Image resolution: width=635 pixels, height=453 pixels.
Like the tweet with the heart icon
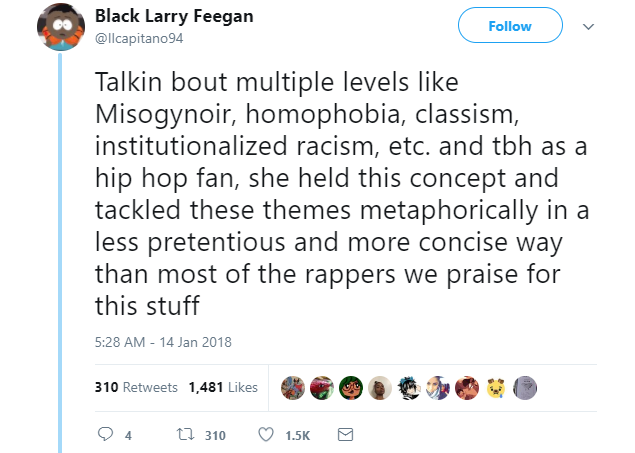point(266,435)
